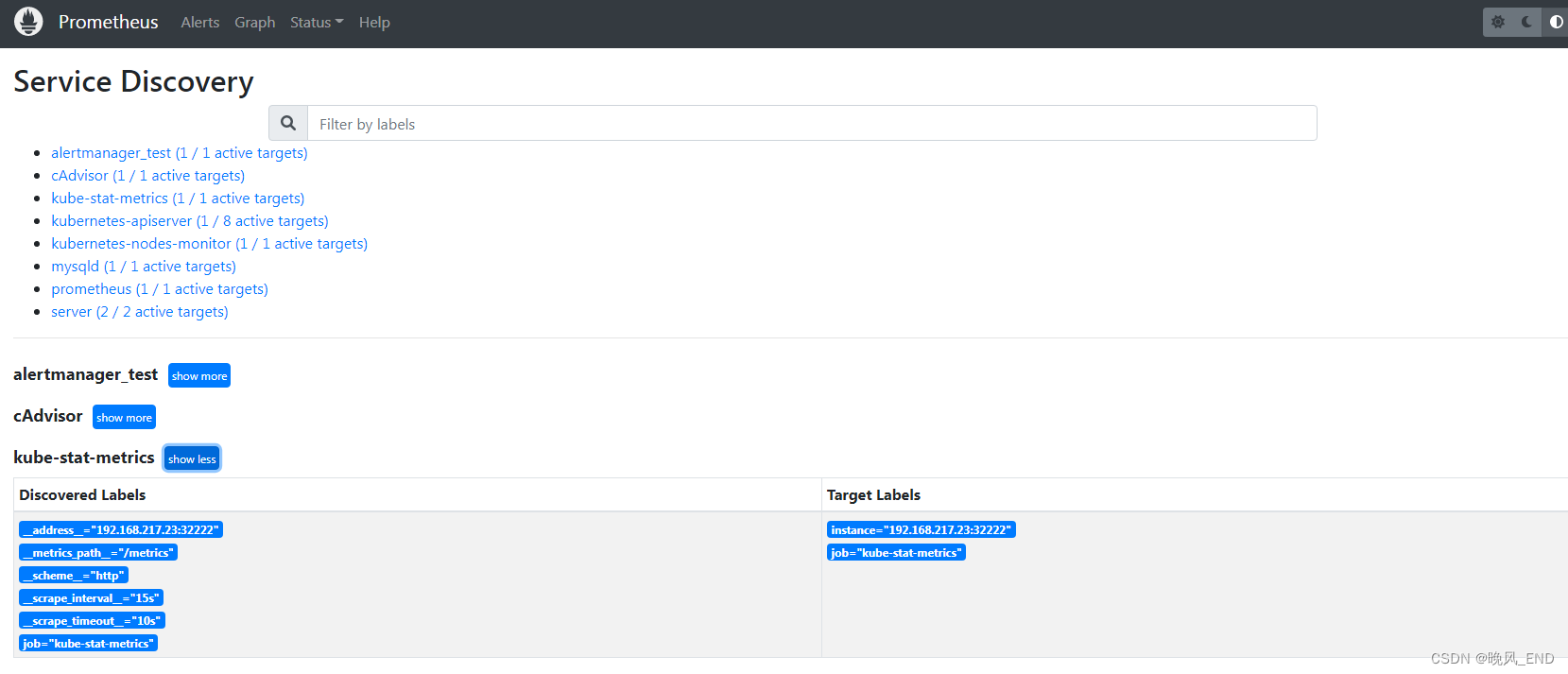This screenshot has width=1568, height=674.
Task: Jump to cAdvisor targets link
Action: pos(148,176)
